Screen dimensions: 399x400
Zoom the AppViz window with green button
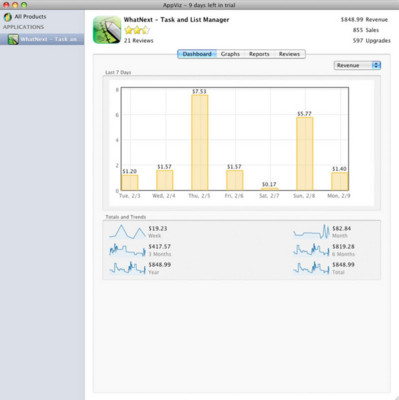24,5
